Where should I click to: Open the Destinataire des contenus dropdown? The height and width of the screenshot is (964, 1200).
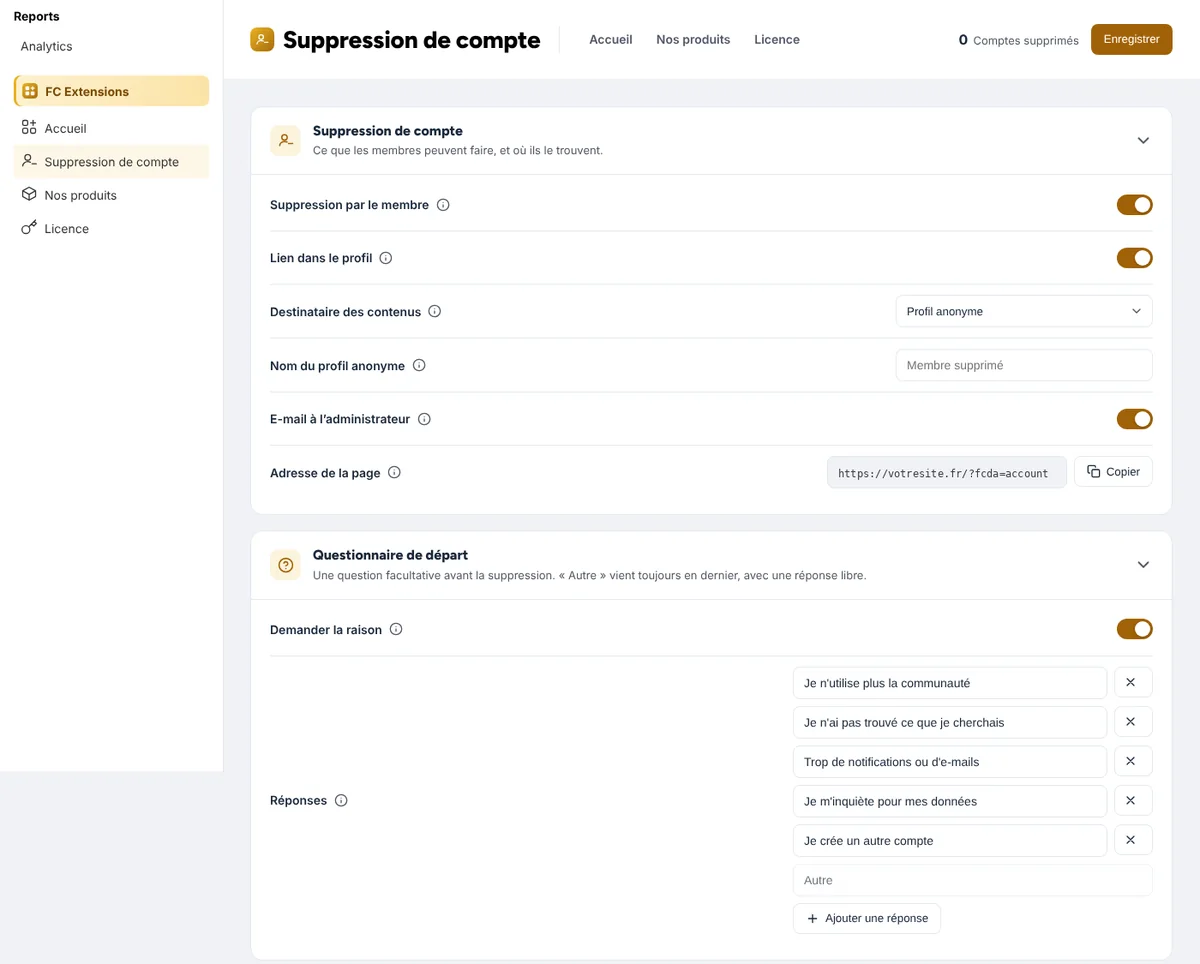(1024, 311)
